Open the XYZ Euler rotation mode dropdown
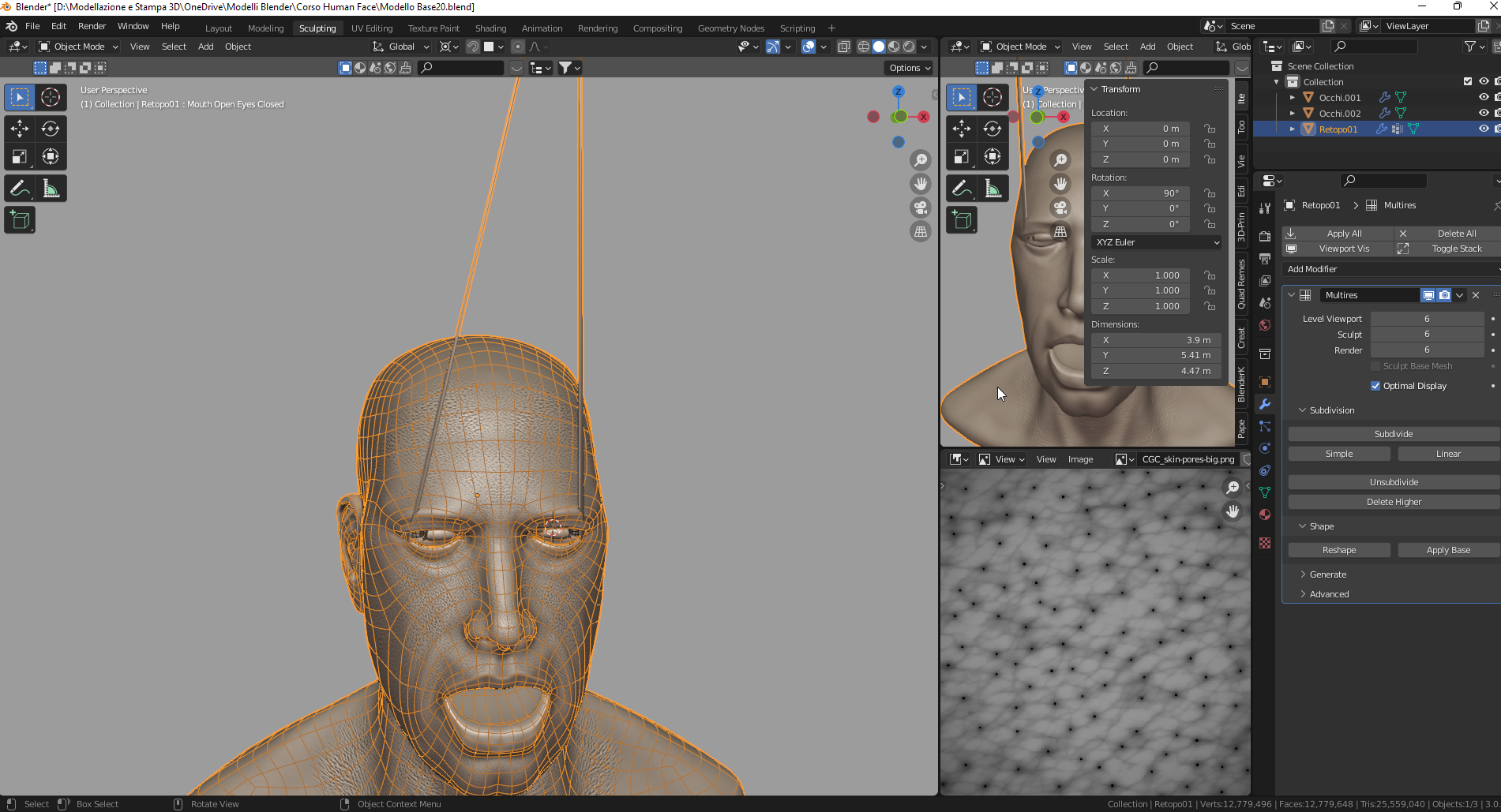The height and width of the screenshot is (812, 1501). tap(1157, 242)
